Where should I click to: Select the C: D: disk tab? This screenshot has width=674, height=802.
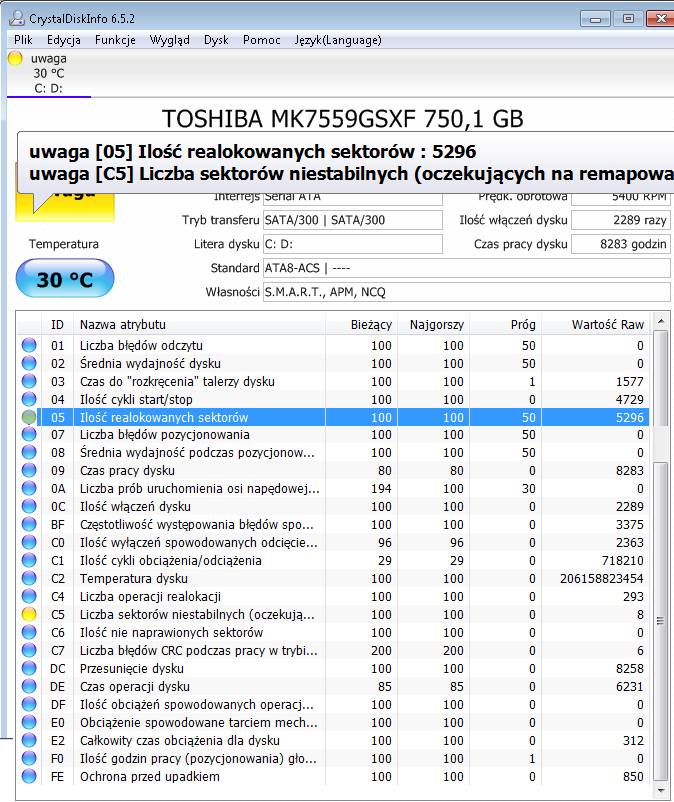click(49, 73)
